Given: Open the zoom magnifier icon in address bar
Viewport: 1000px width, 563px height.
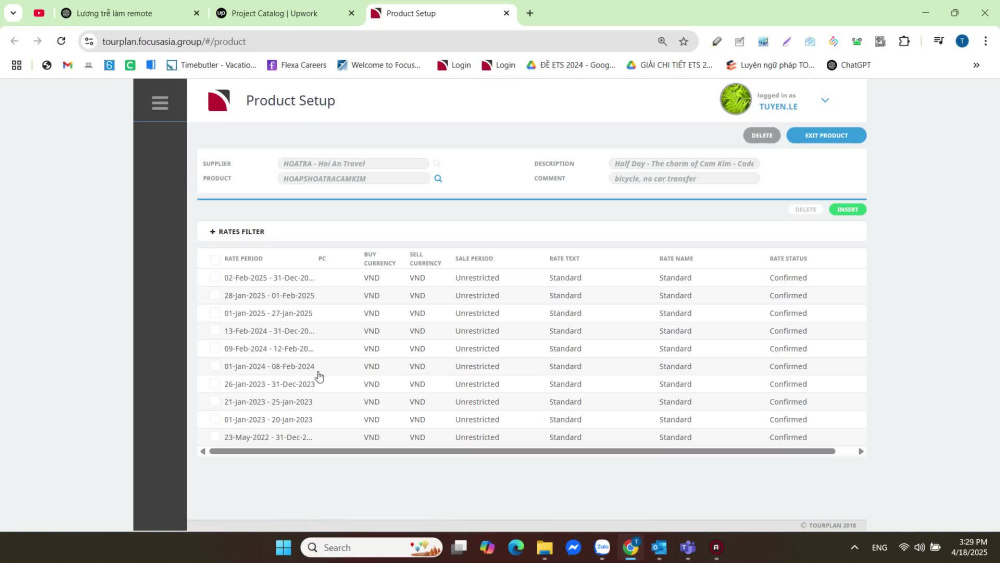Looking at the screenshot, I should point(662,41).
